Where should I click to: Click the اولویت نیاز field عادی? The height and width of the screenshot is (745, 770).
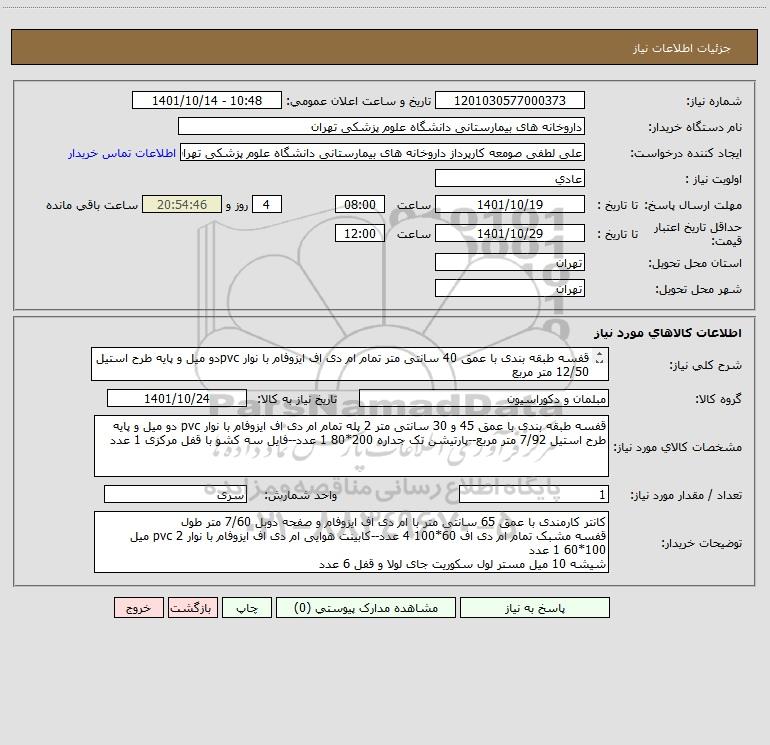[x=510, y=178]
